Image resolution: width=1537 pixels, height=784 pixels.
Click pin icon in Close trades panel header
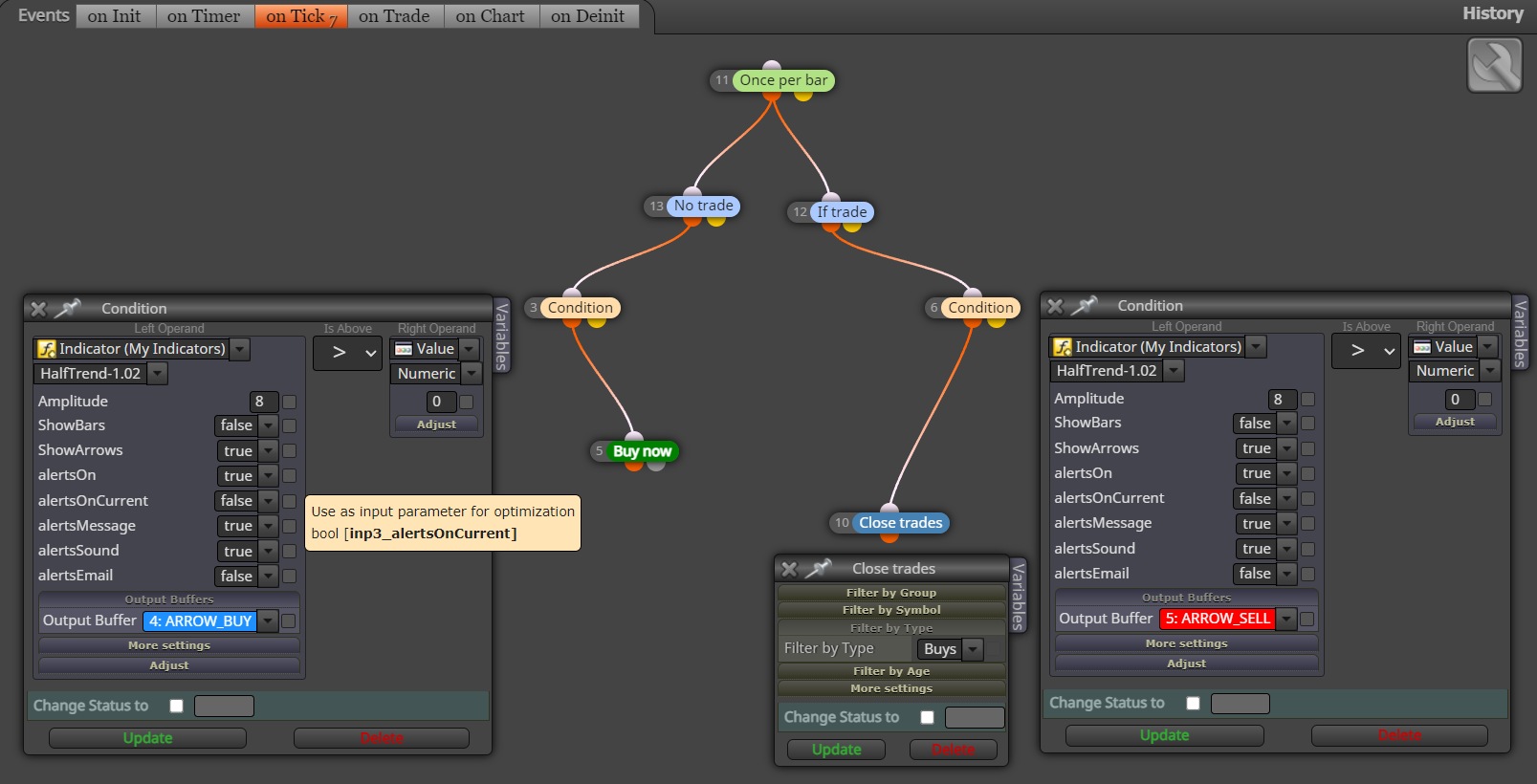point(818,568)
